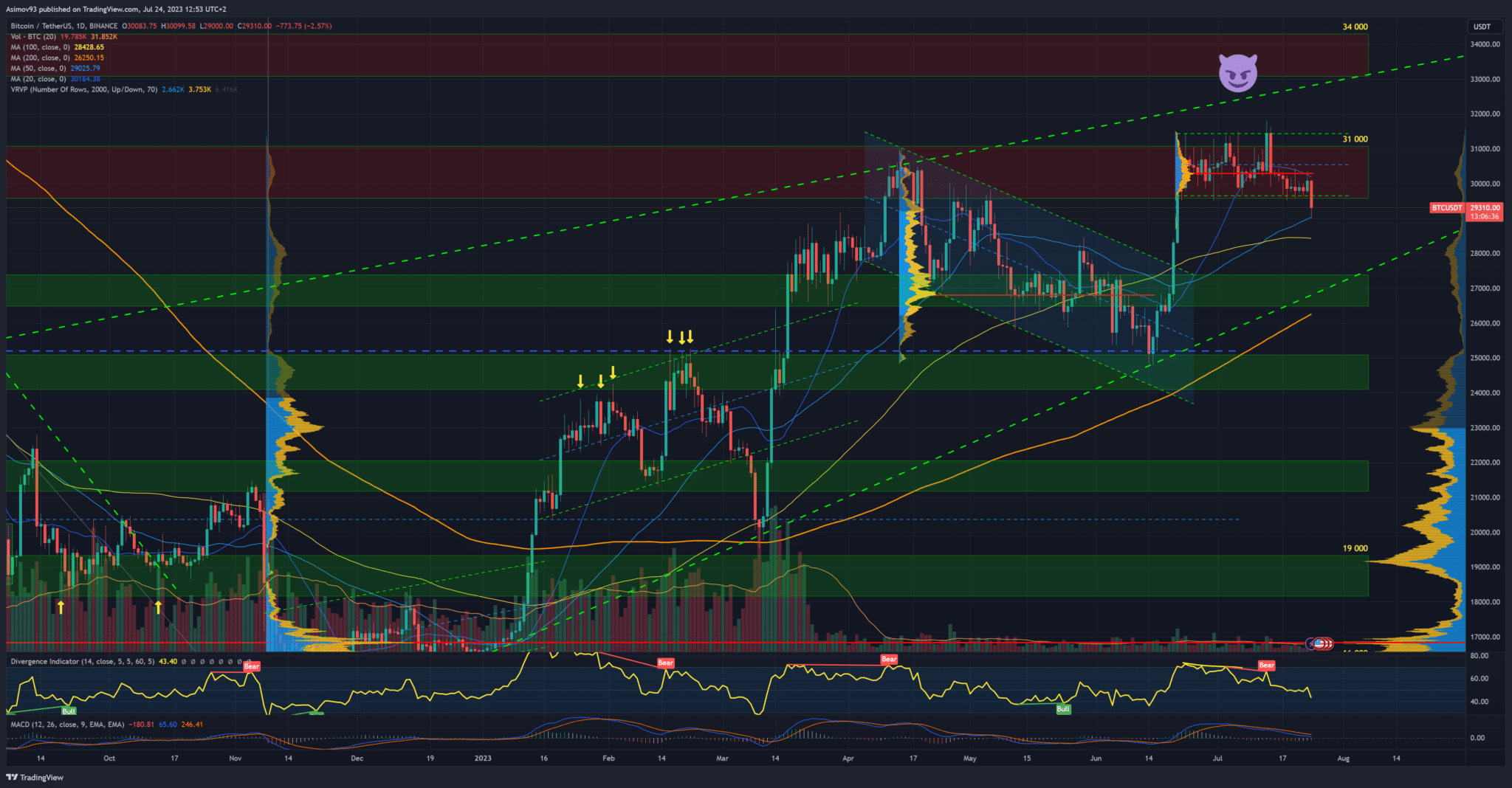The image size is (1512, 788).
Task: Click the TradingView logo at the bottom left
Action: (35, 777)
